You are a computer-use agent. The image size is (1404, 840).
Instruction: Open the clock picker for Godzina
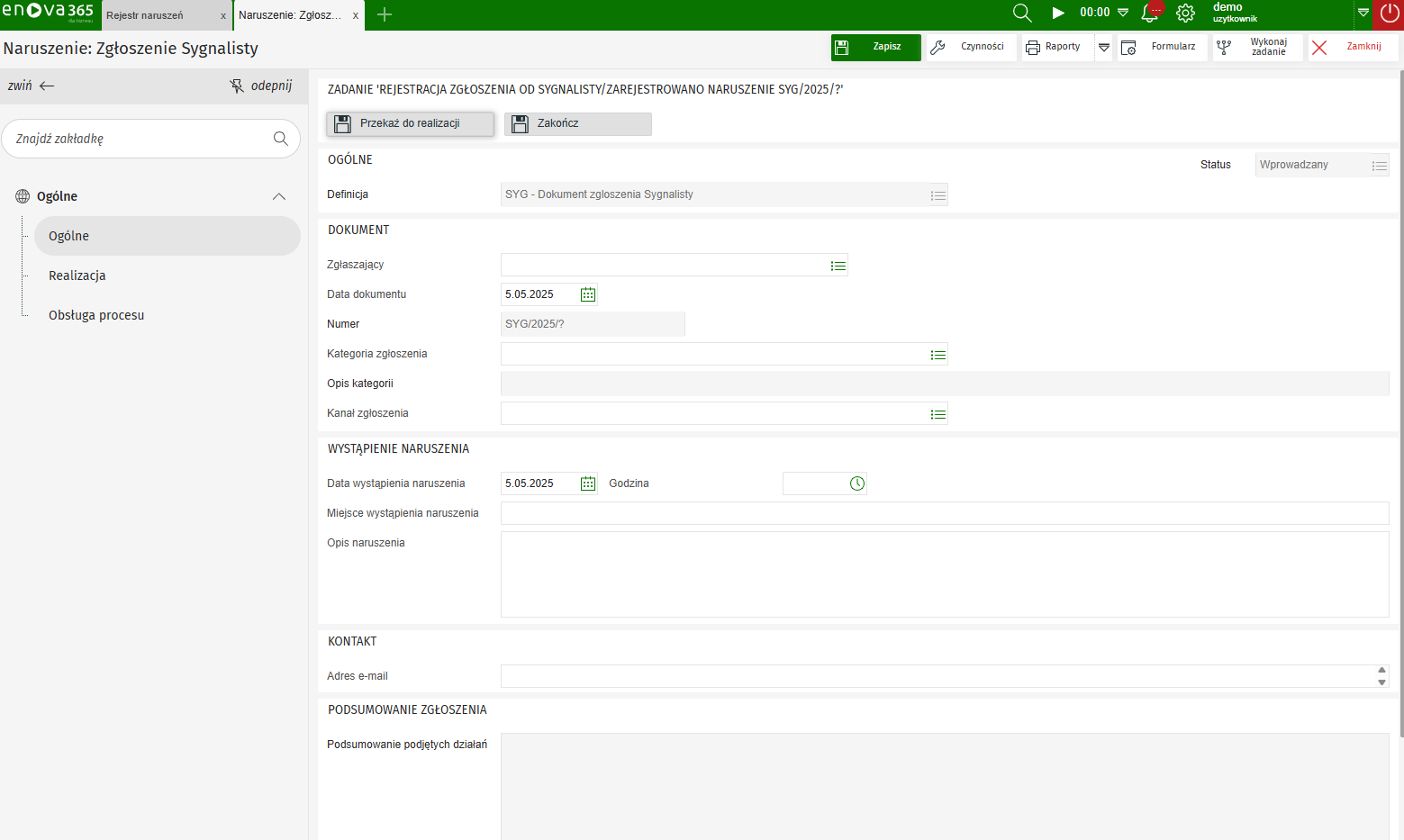(x=856, y=483)
